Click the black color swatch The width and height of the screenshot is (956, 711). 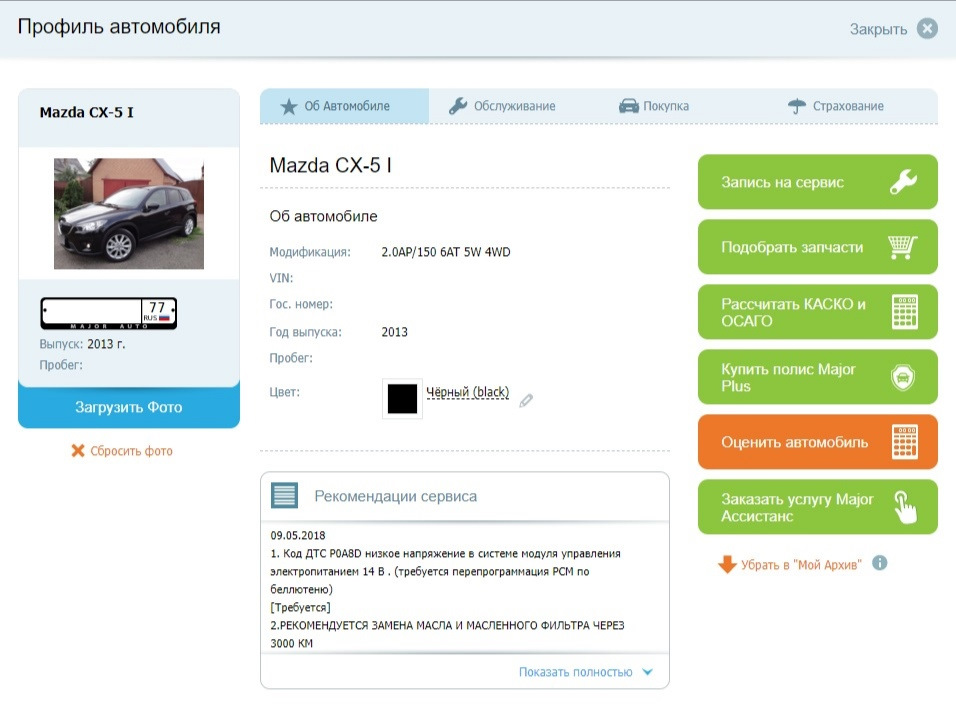[x=402, y=398]
